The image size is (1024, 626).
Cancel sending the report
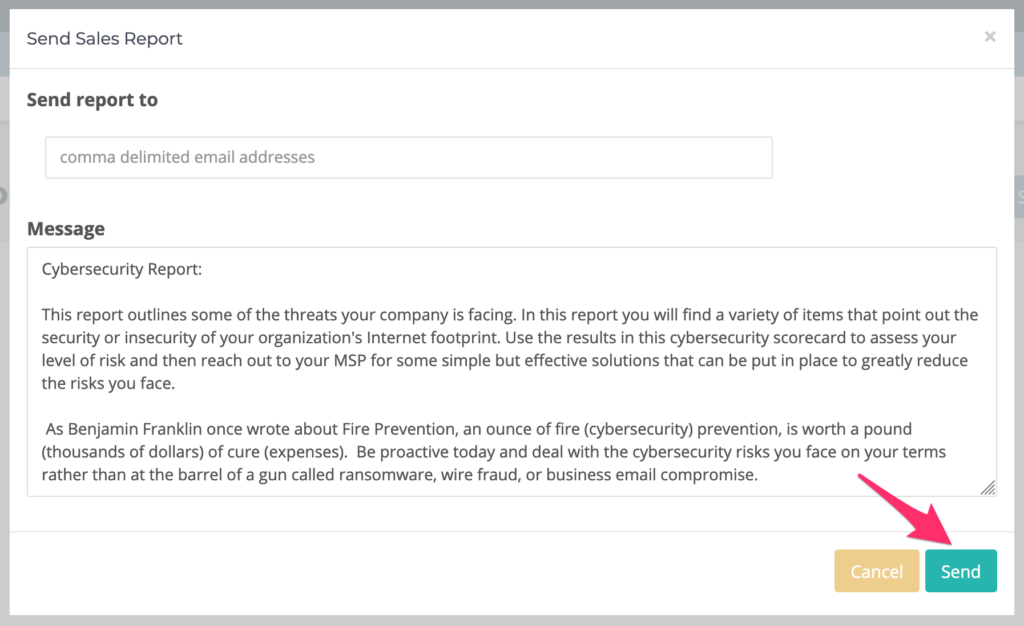pyautogui.click(x=876, y=571)
